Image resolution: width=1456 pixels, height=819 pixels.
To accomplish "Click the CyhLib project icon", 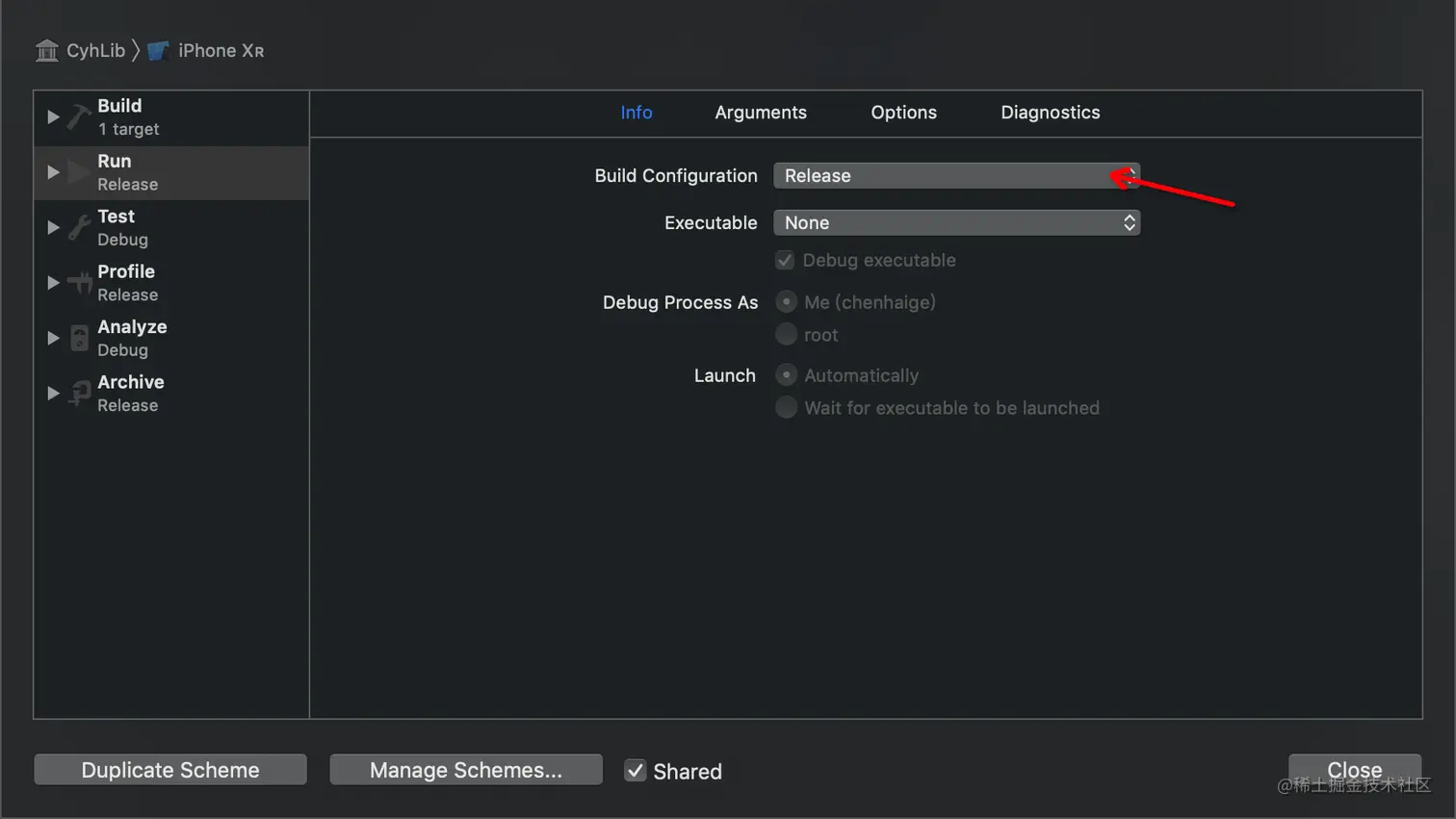I will tap(46, 50).
